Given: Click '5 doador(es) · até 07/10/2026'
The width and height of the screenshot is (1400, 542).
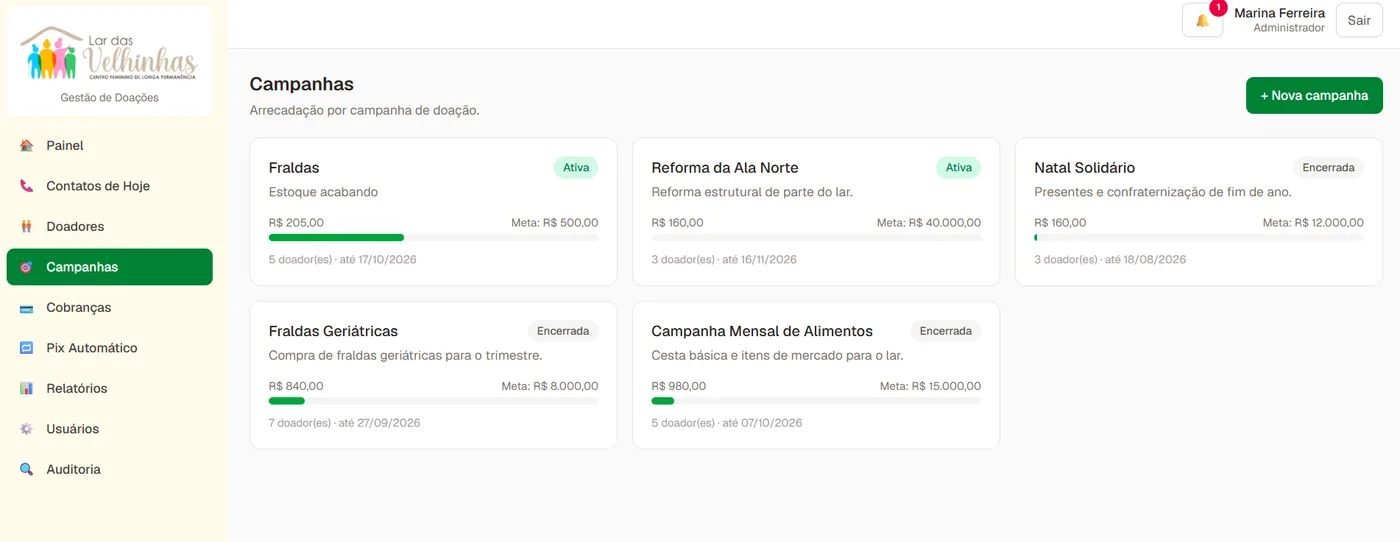Looking at the screenshot, I should pyautogui.click(x=727, y=423).
